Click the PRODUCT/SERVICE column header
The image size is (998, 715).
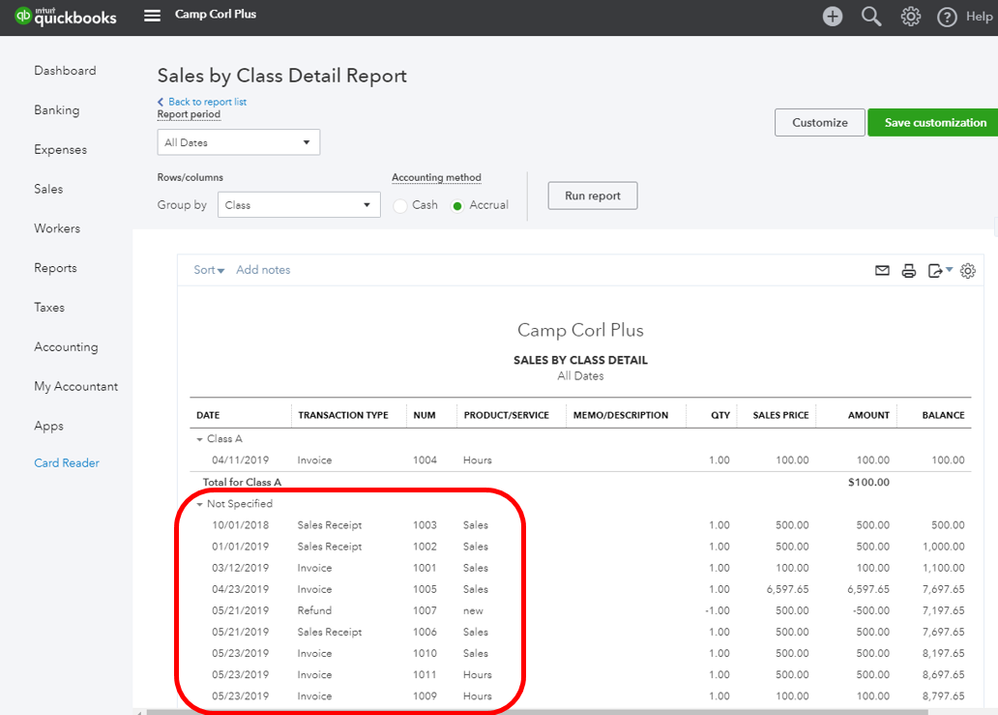[x=506, y=415]
